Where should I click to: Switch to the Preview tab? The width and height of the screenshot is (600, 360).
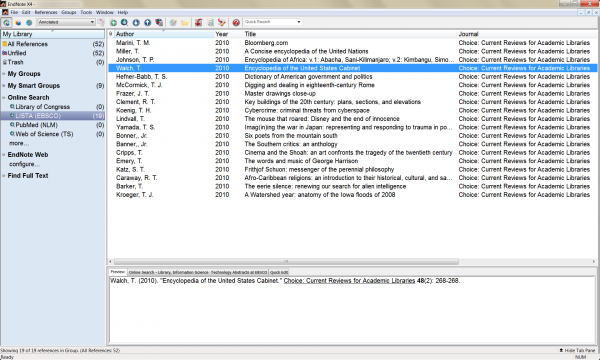(x=117, y=272)
